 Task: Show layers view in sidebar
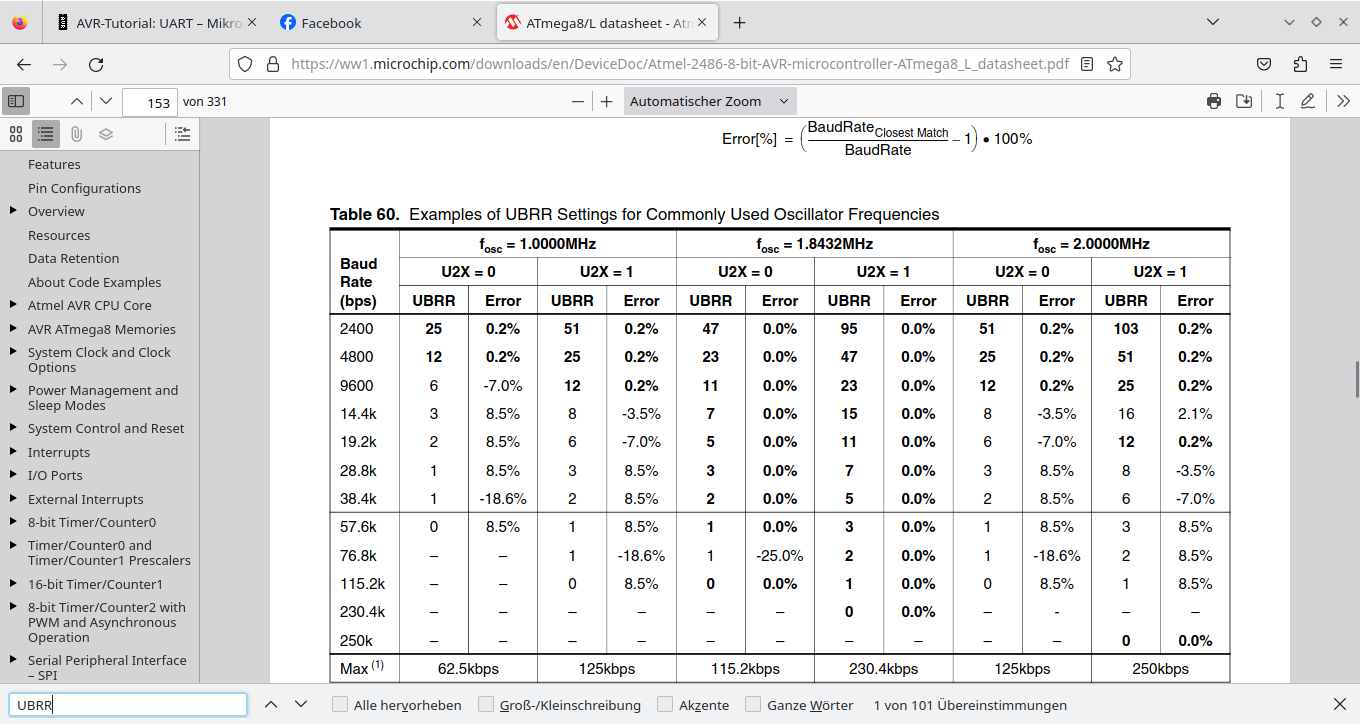106,134
